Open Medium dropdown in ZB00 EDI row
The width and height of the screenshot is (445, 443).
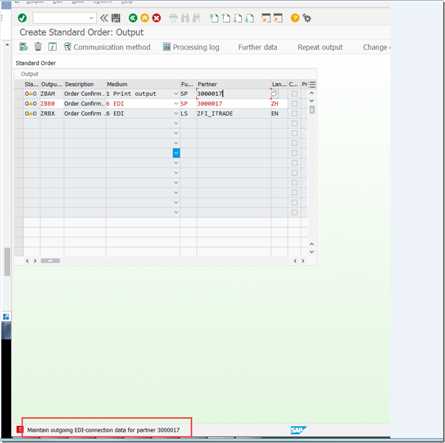[176, 104]
